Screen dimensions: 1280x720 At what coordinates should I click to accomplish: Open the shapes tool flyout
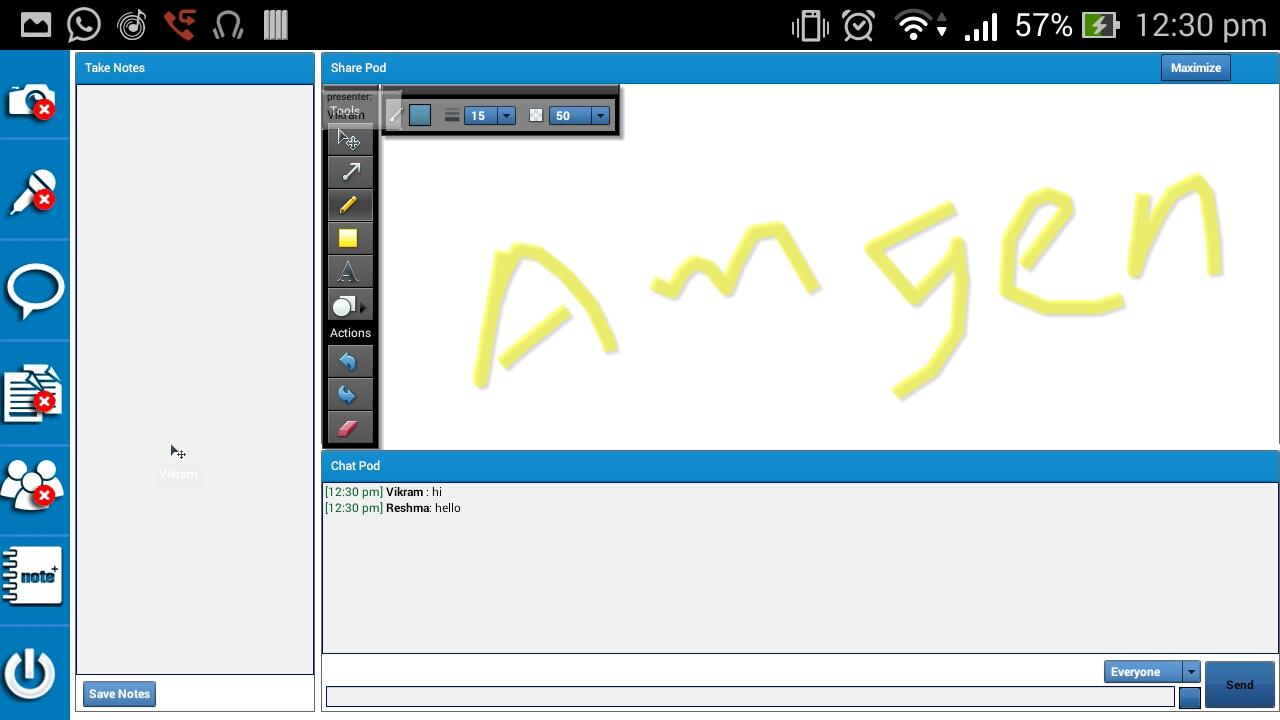coord(350,305)
